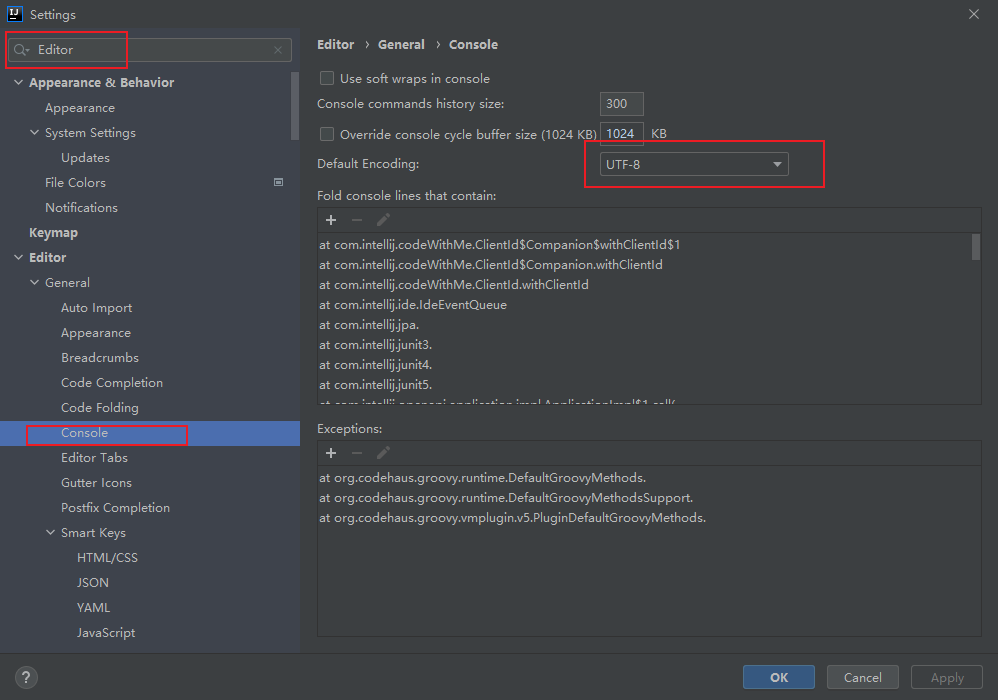
Task: Click the Editor breadcrumb link
Action: point(335,45)
